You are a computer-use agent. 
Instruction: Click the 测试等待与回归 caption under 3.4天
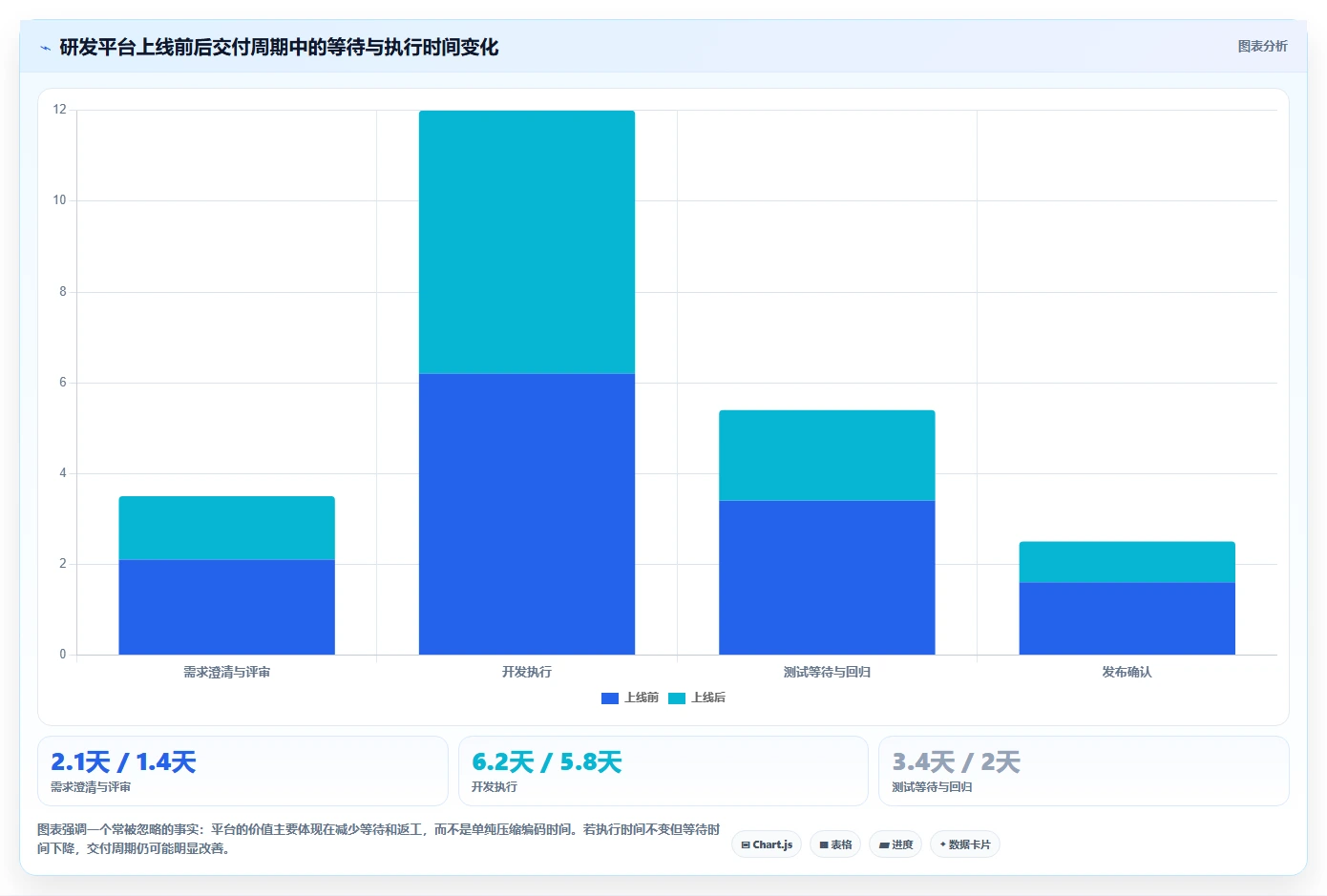(x=932, y=787)
